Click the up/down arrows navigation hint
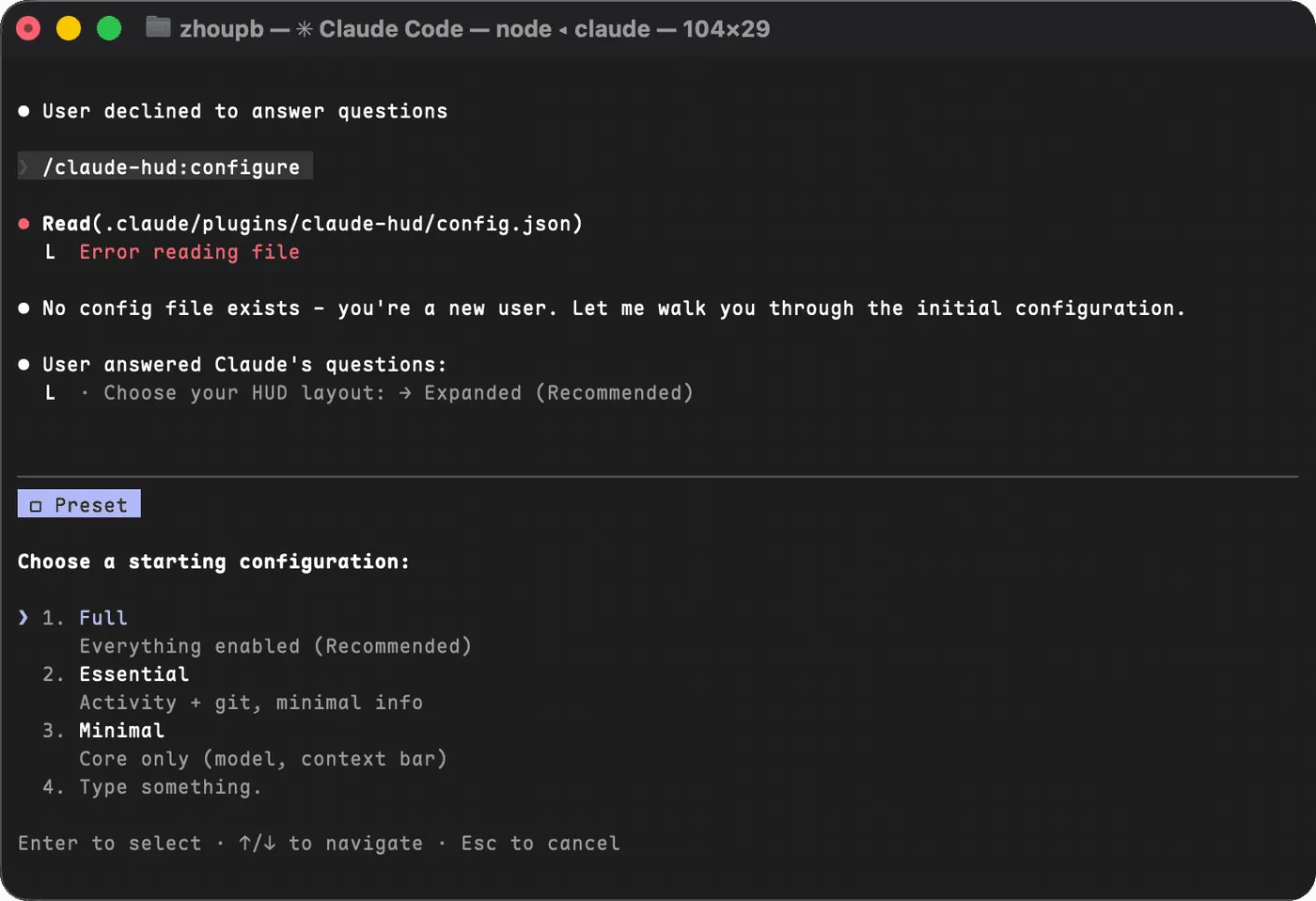The image size is (1316, 901). tap(257, 843)
